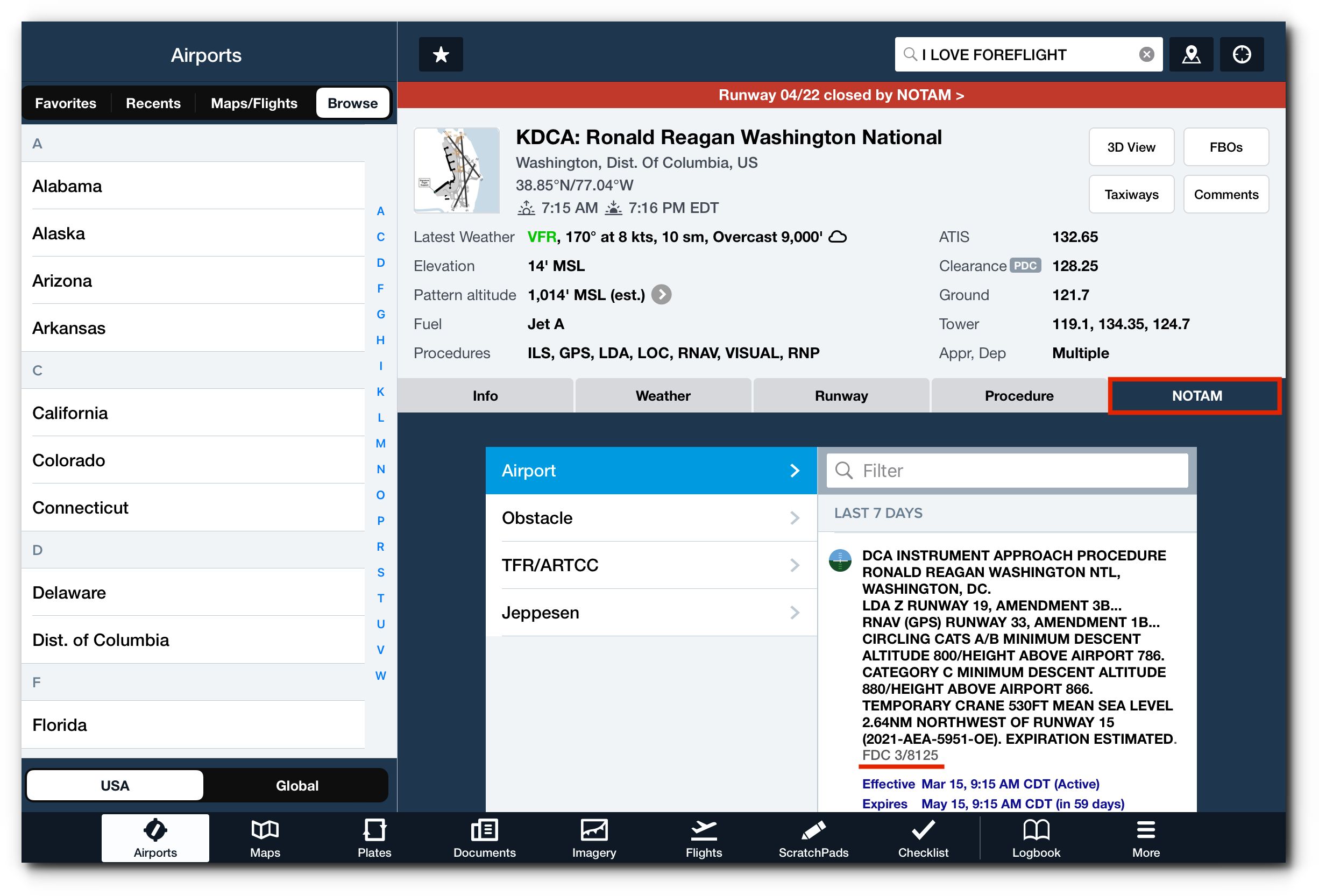
Task: Open the Imagery icon in bottom bar
Action: click(x=594, y=837)
